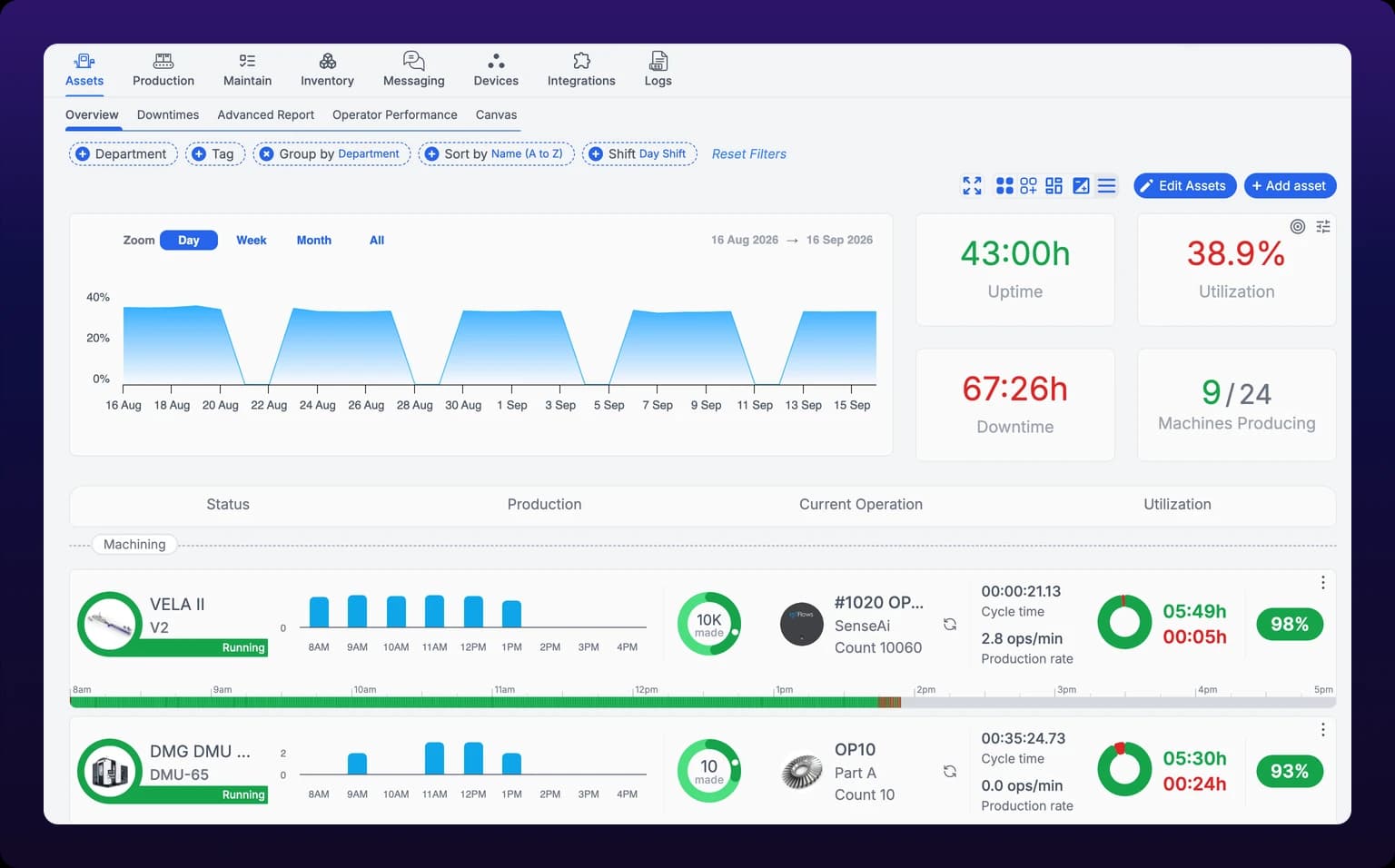Viewport: 1395px width, 868px height.
Task: Select the dashboard tile layout icon
Action: tap(1054, 185)
